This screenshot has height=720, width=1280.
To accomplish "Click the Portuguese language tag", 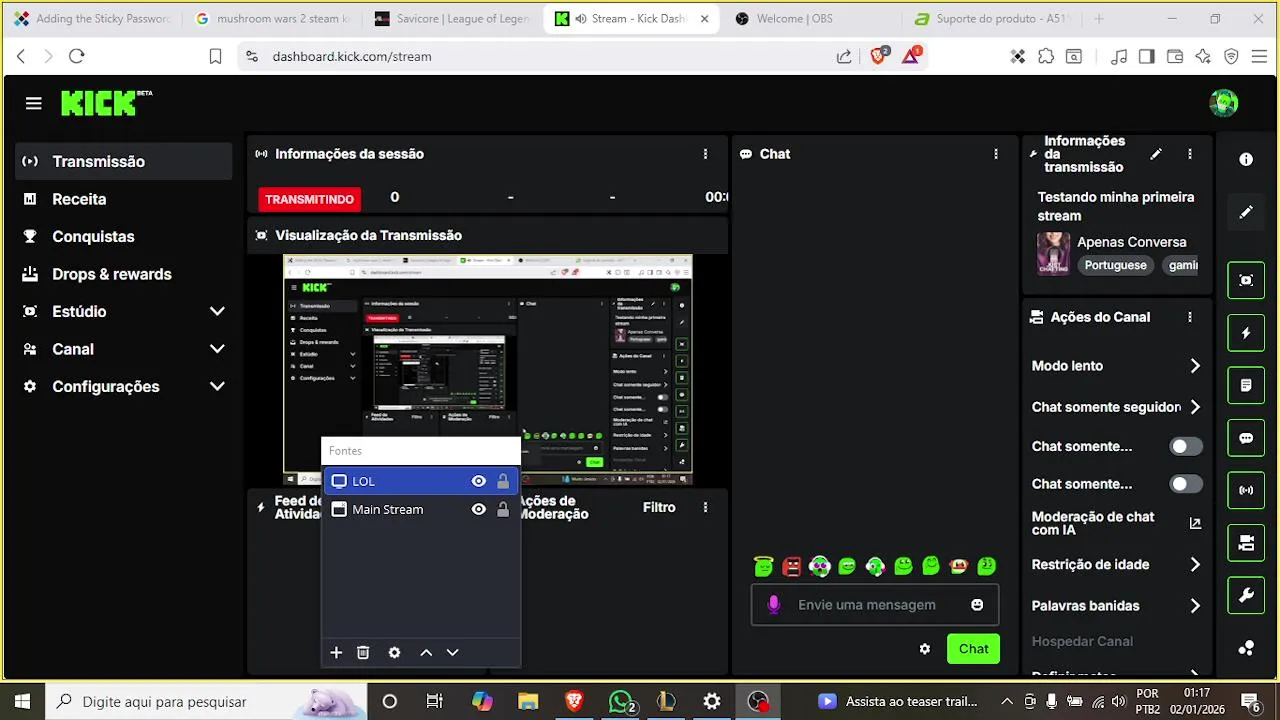I will click(x=1116, y=265).
